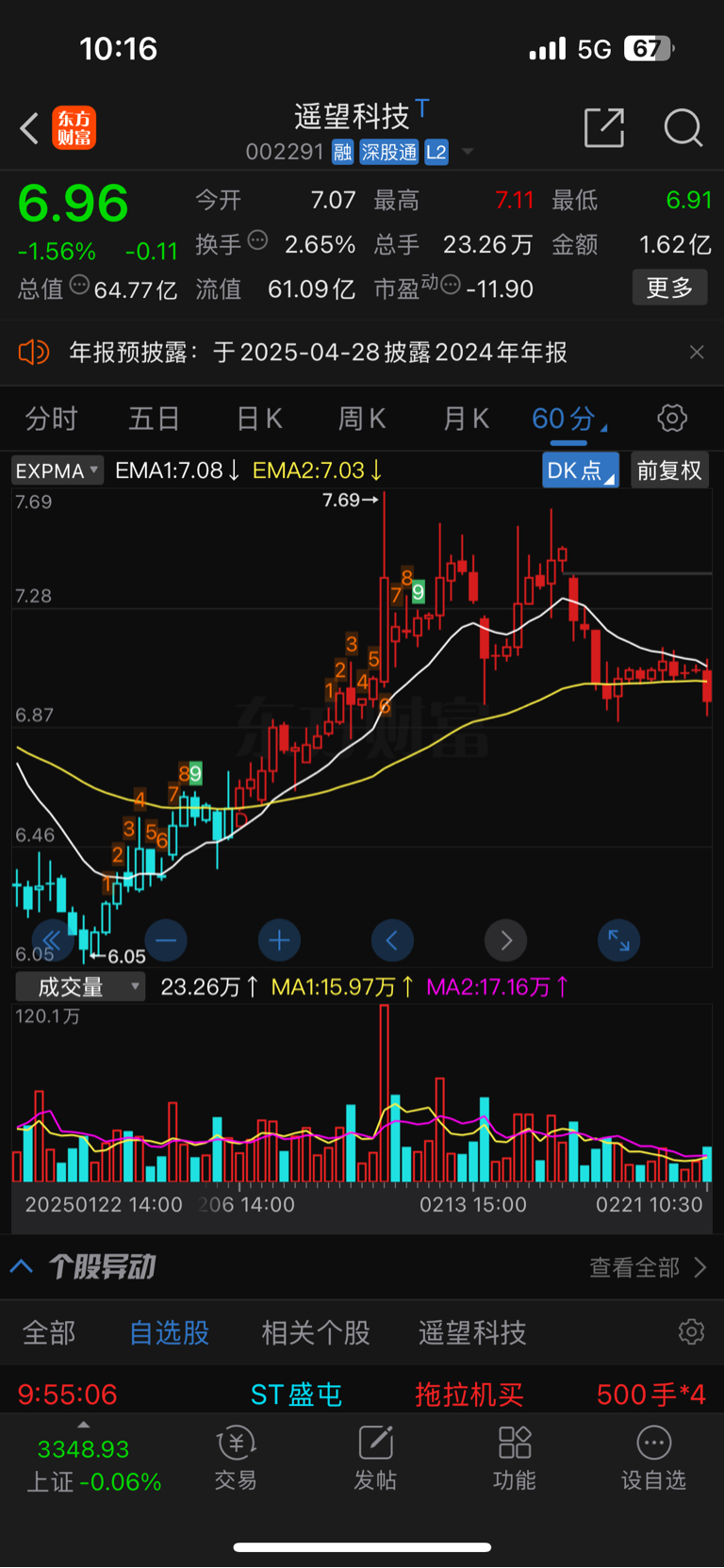Collapse the 个股异动 section
Screen dimensions: 724x1568
pyautogui.click(x=22, y=1266)
